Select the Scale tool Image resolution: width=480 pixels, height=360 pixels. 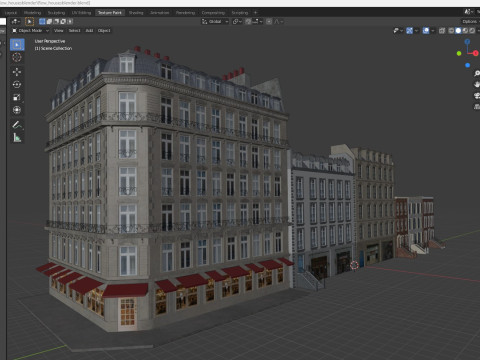click(x=17, y=97)
